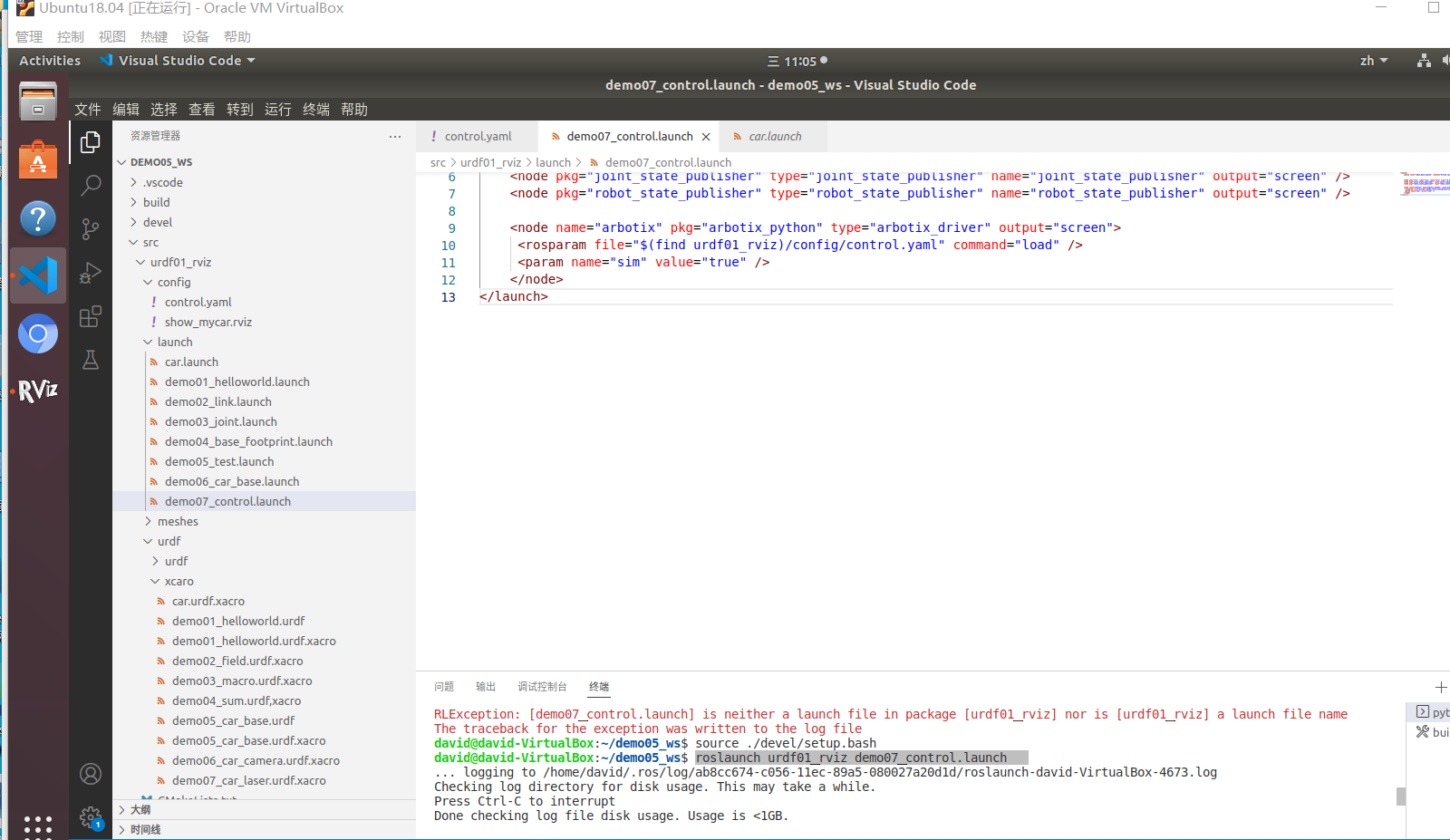Click the urdf01_rviz breadcrumb
Image resolution: width=1450 pixels, height=840 pixels.
point(489,162)
